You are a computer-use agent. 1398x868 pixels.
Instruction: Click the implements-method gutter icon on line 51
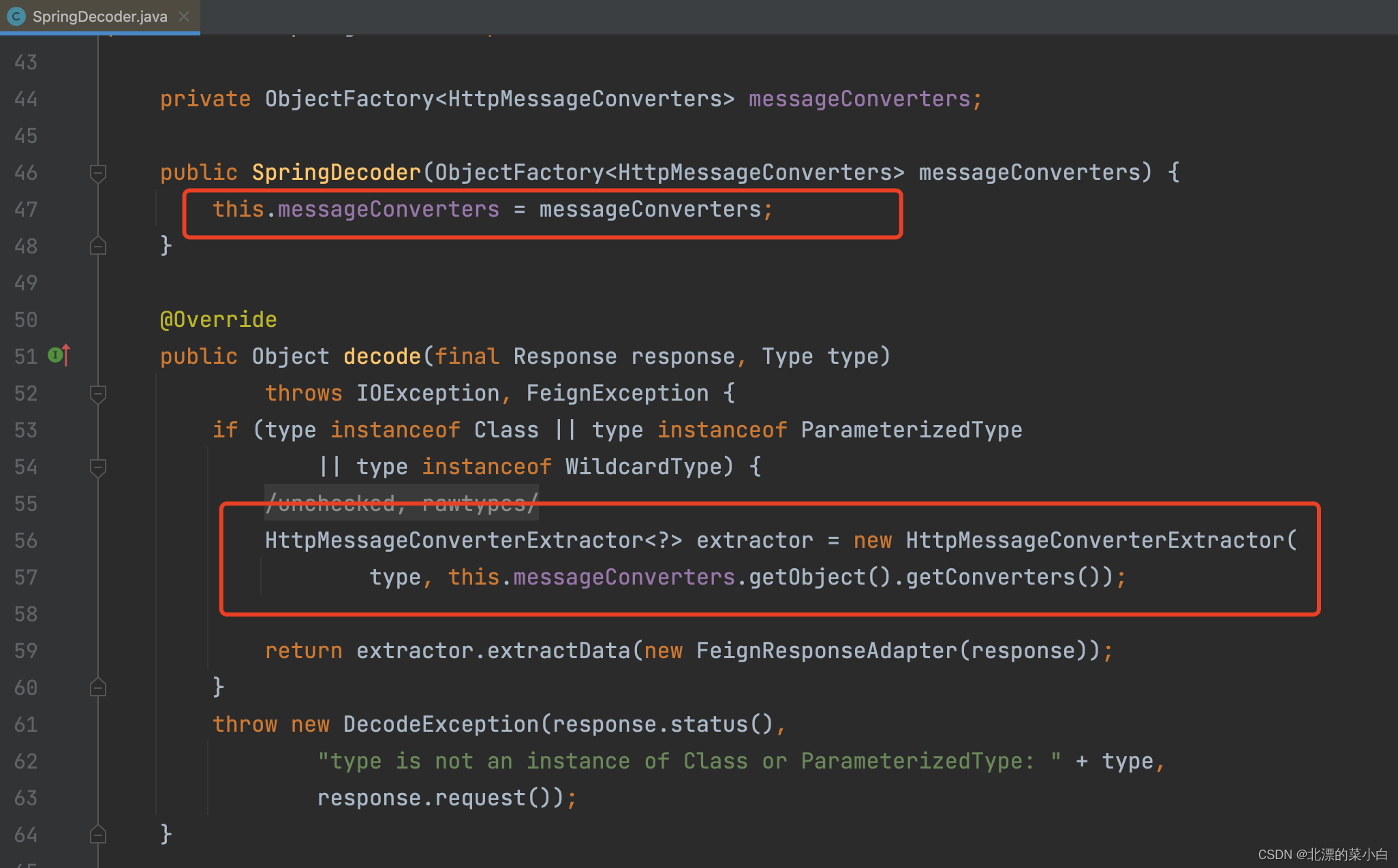tap(59, 355)
